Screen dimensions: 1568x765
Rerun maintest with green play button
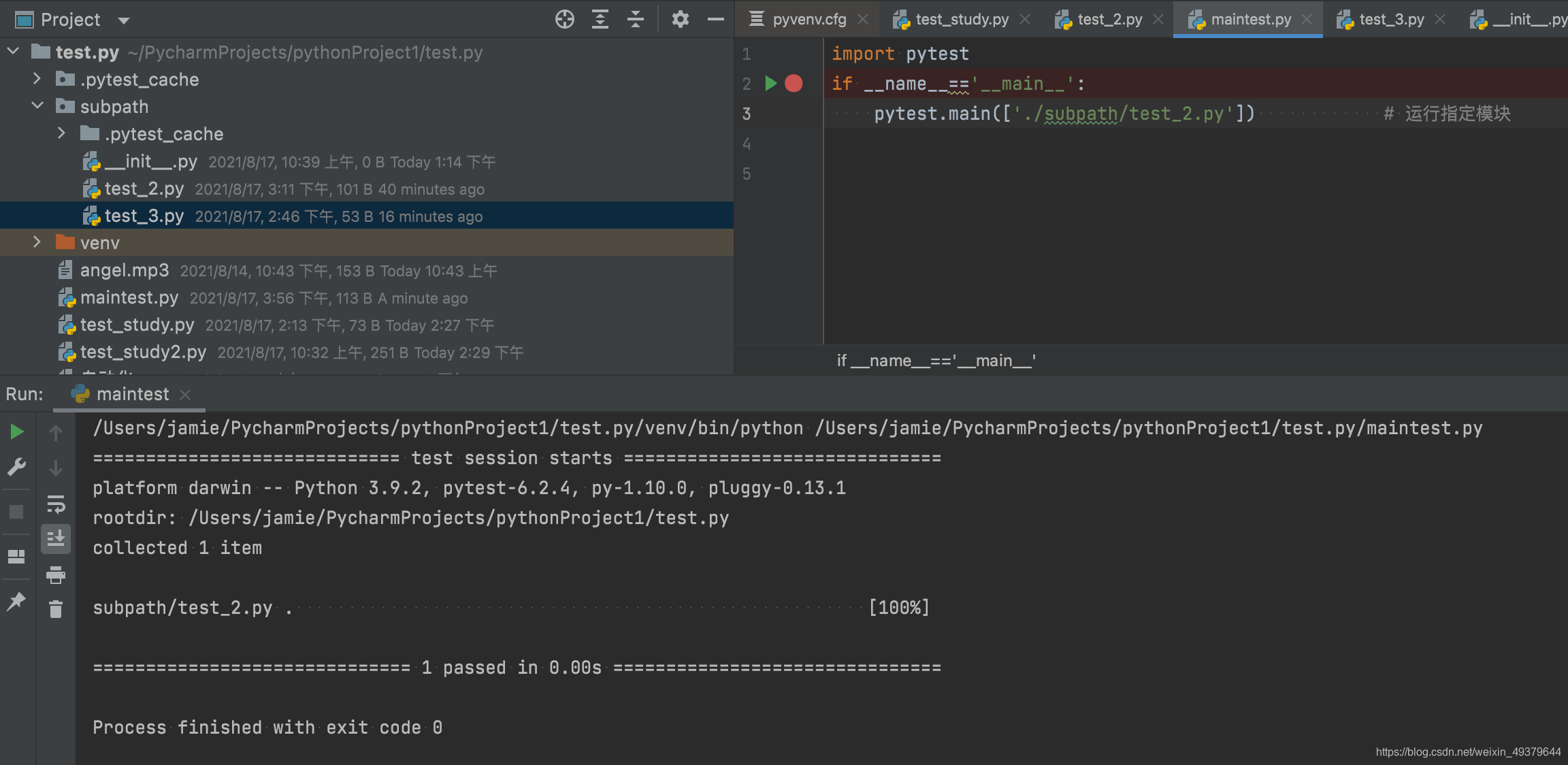(17, 432)
